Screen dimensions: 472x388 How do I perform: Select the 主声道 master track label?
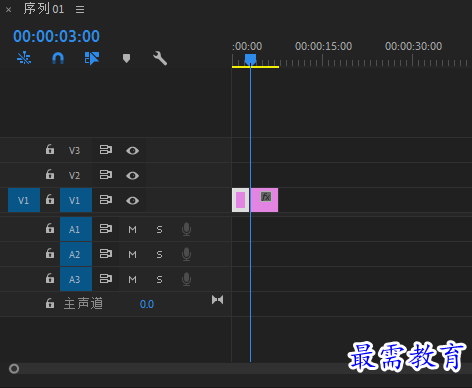pos(83,304)
